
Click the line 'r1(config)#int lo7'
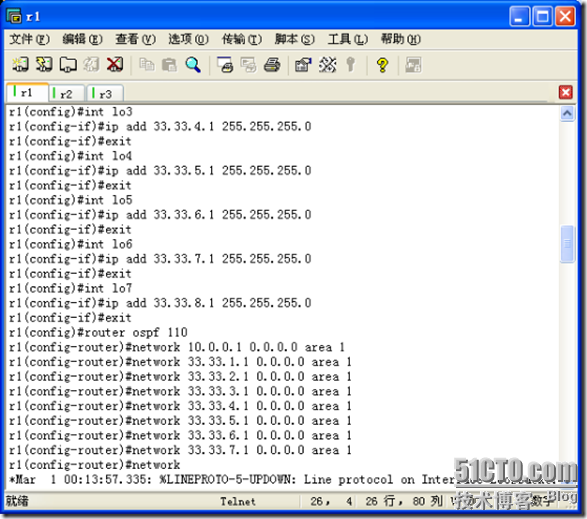(71, 288)
